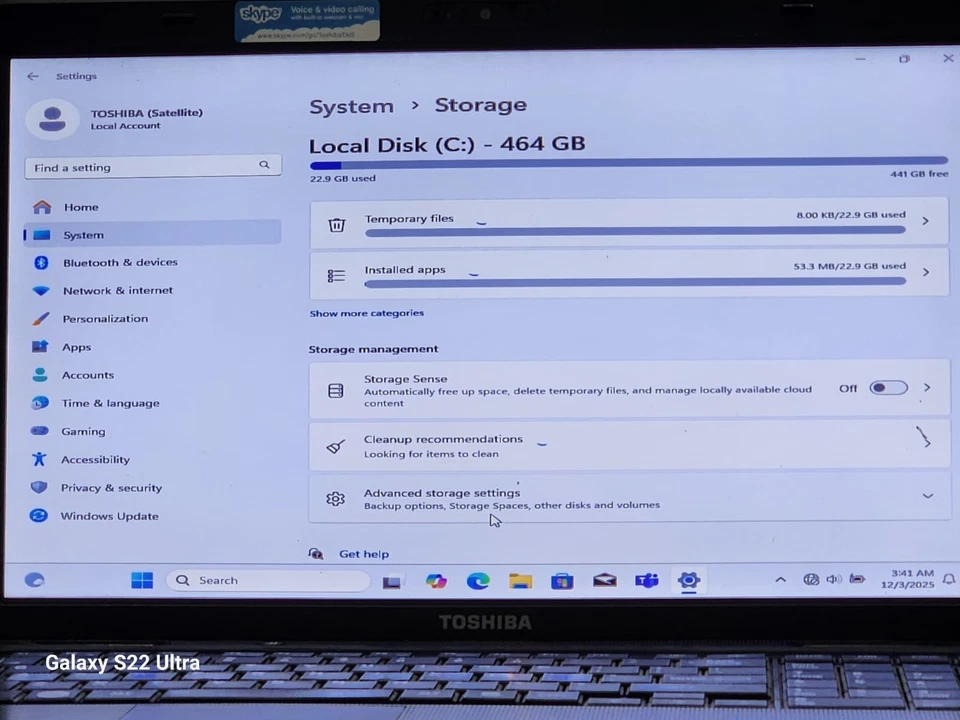Viewport: 960px width, 720px height.
Task: Open Accounts settings
Action: tap(88, 375)
